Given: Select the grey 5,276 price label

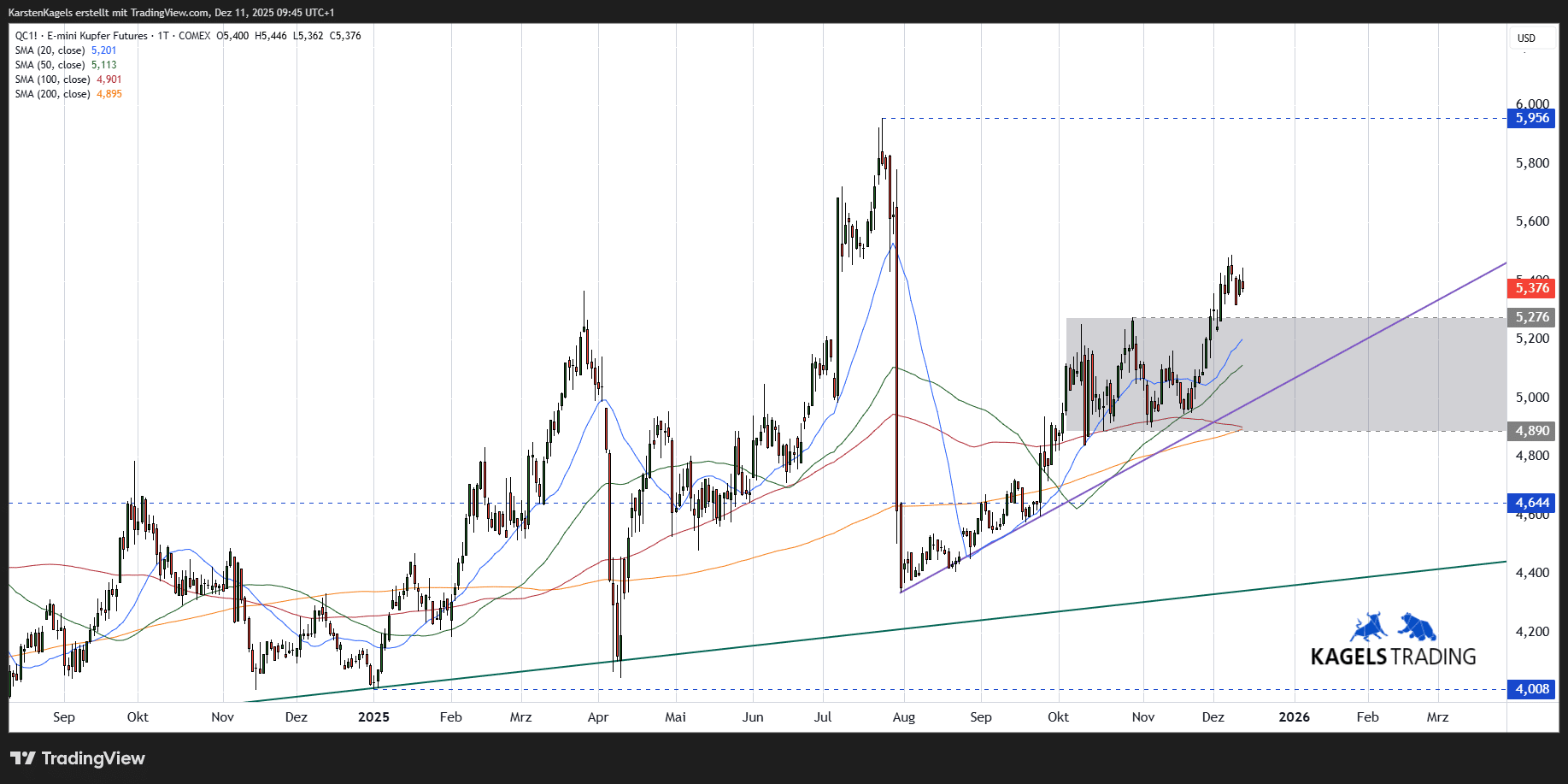Looking at the screenshot, I should click(x=1531, y=317).
